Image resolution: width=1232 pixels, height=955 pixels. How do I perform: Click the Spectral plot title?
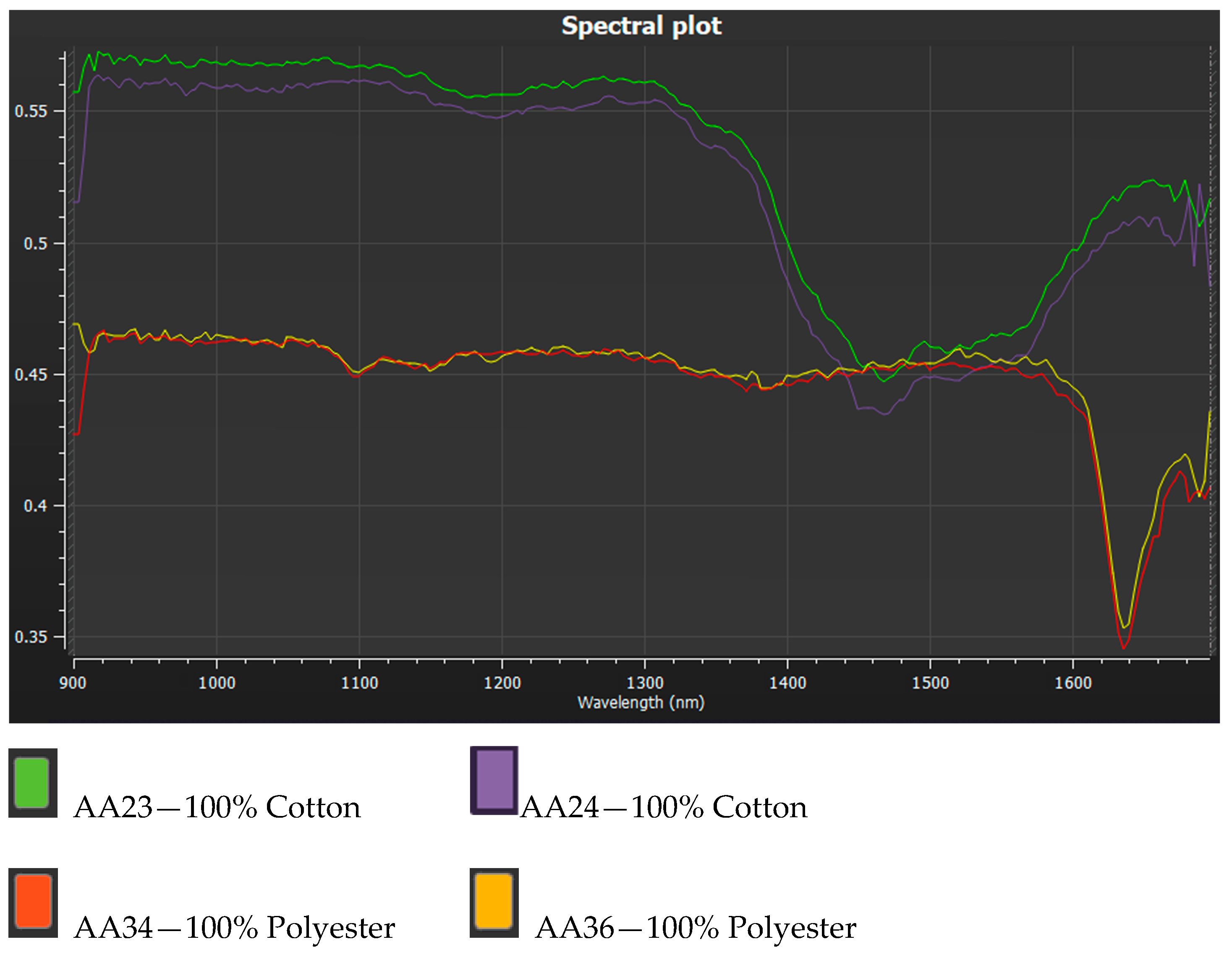point(641,26)
